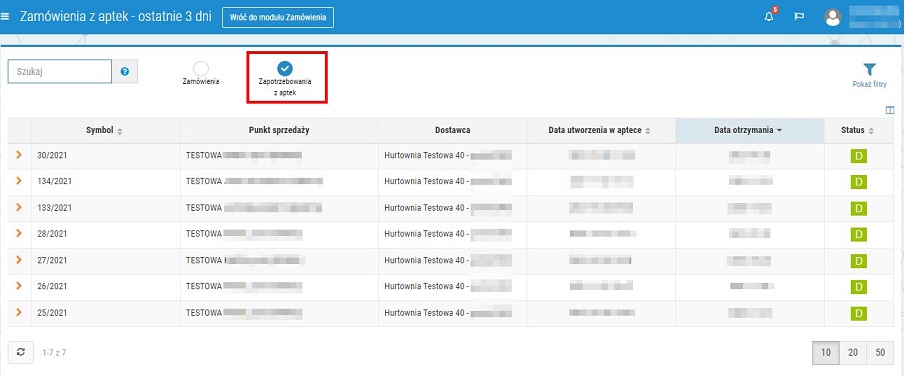
Task: Open the hamburger menu icon
Action: pyautogui.click(x=5, y=17)
